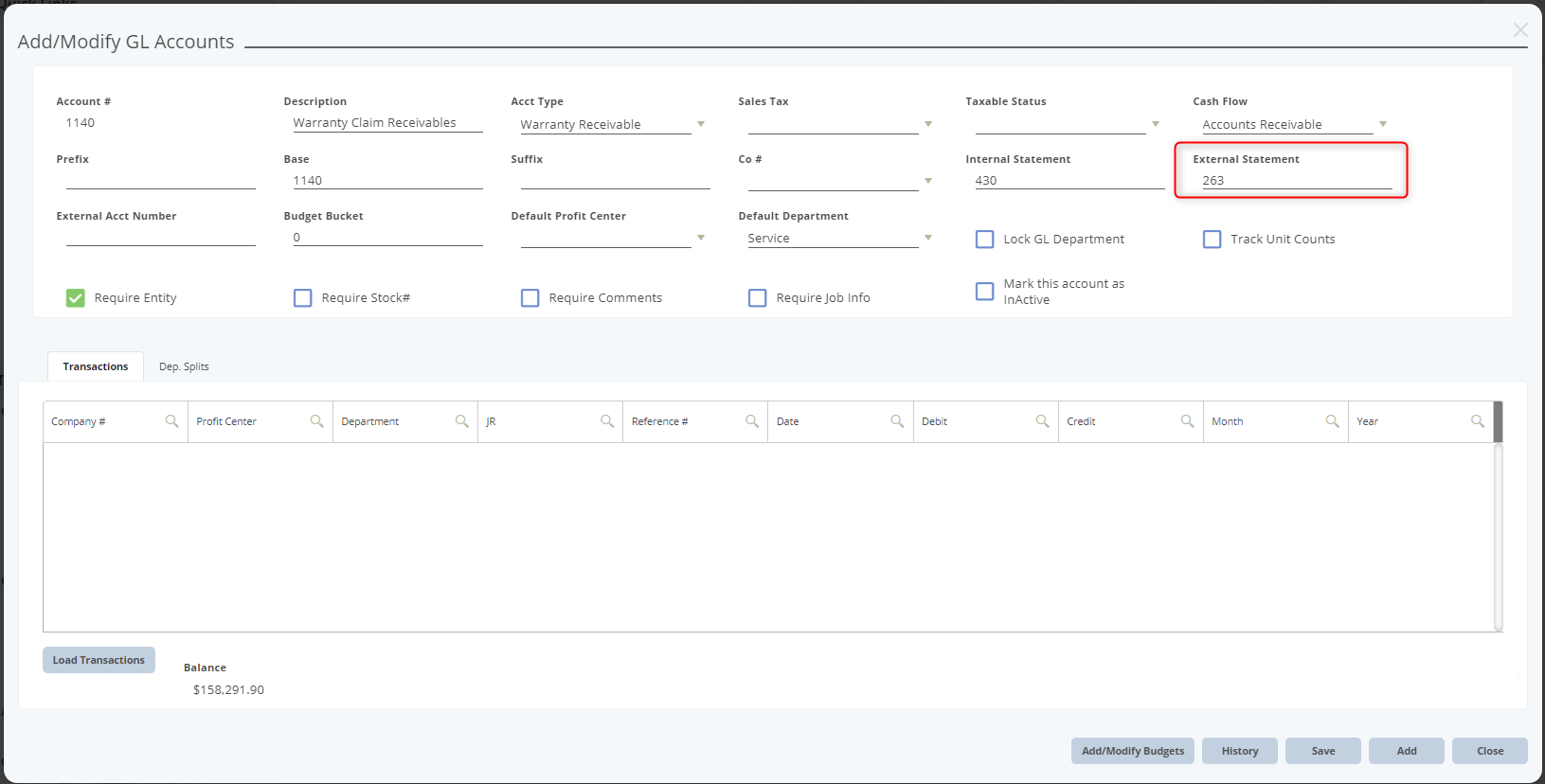1545x784 pixels.
Task: Check Mark this account as InActive
Action: click(985, 291)
